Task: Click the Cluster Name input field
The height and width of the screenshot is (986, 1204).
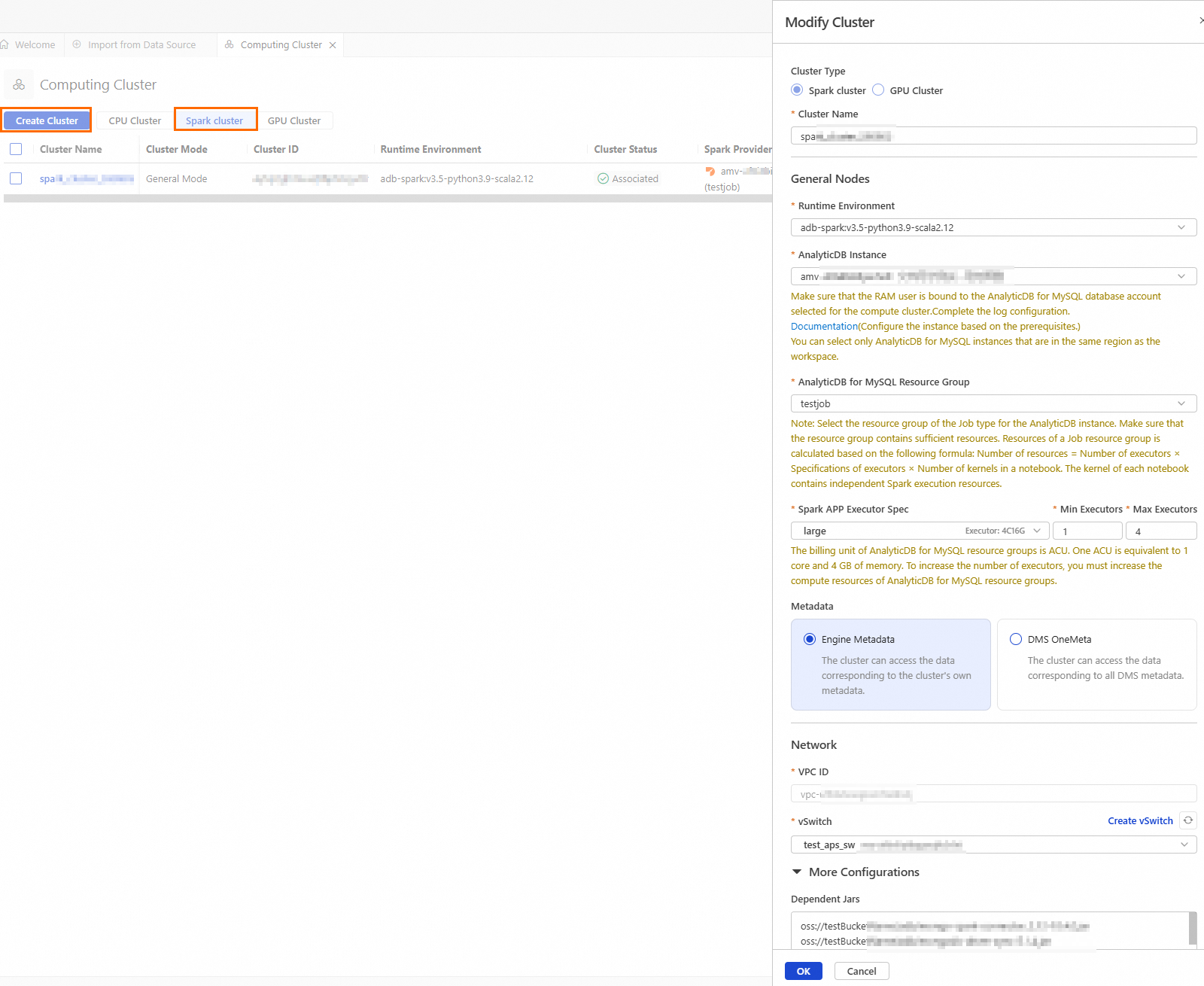Action: [x=993, y=135]
